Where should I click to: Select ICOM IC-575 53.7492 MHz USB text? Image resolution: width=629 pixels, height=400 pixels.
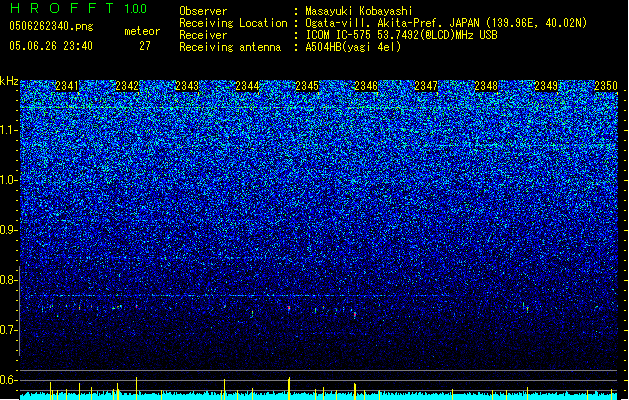pos(401,35)
